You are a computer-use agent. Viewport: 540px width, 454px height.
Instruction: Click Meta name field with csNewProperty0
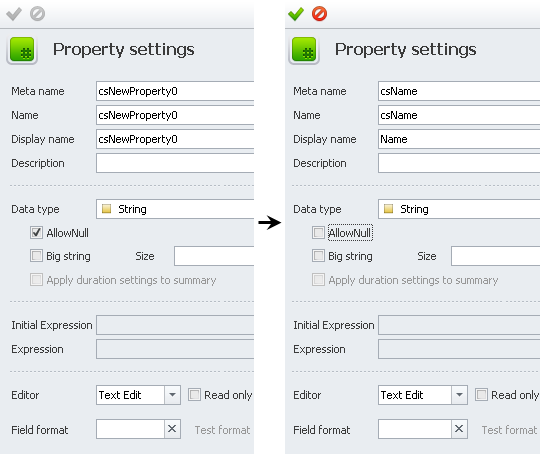[x=175, y=91]
